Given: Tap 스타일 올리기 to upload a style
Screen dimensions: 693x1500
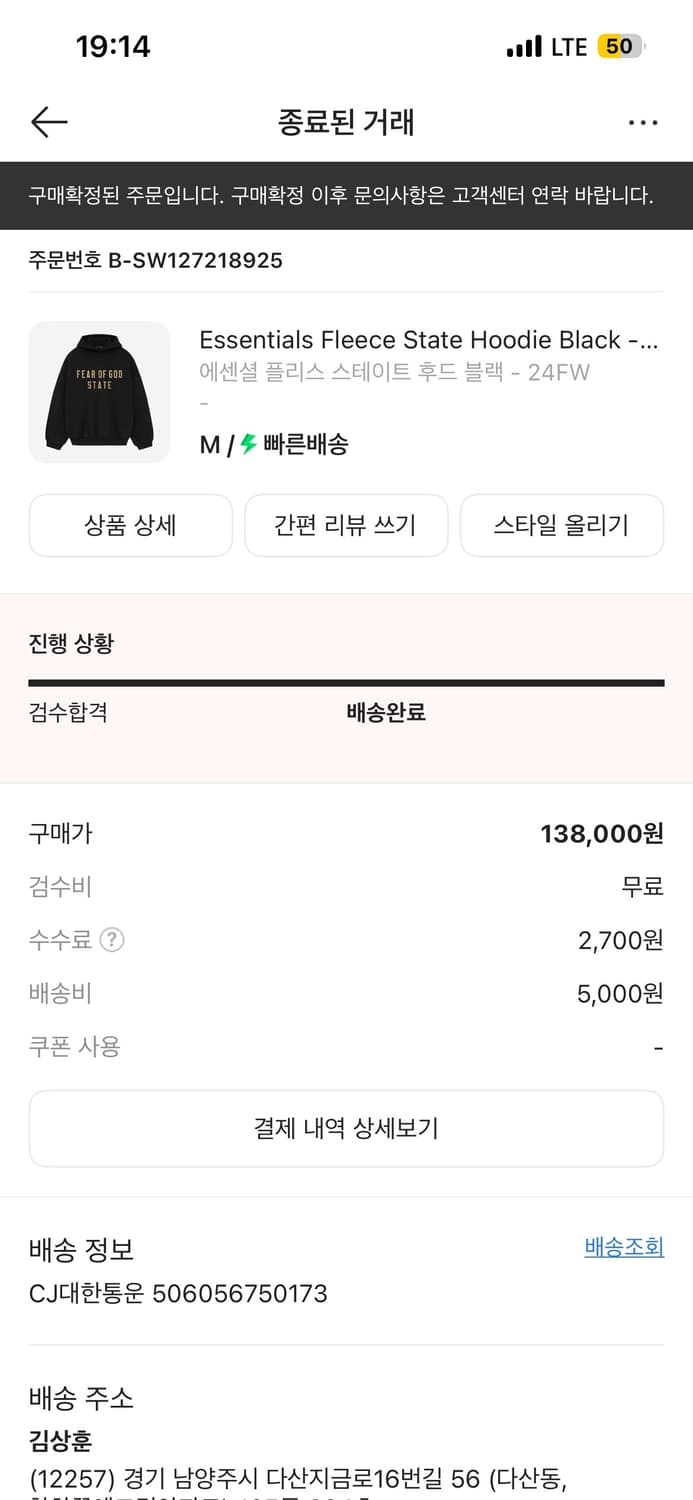Looking at the screenshot, I should point(561,525).
